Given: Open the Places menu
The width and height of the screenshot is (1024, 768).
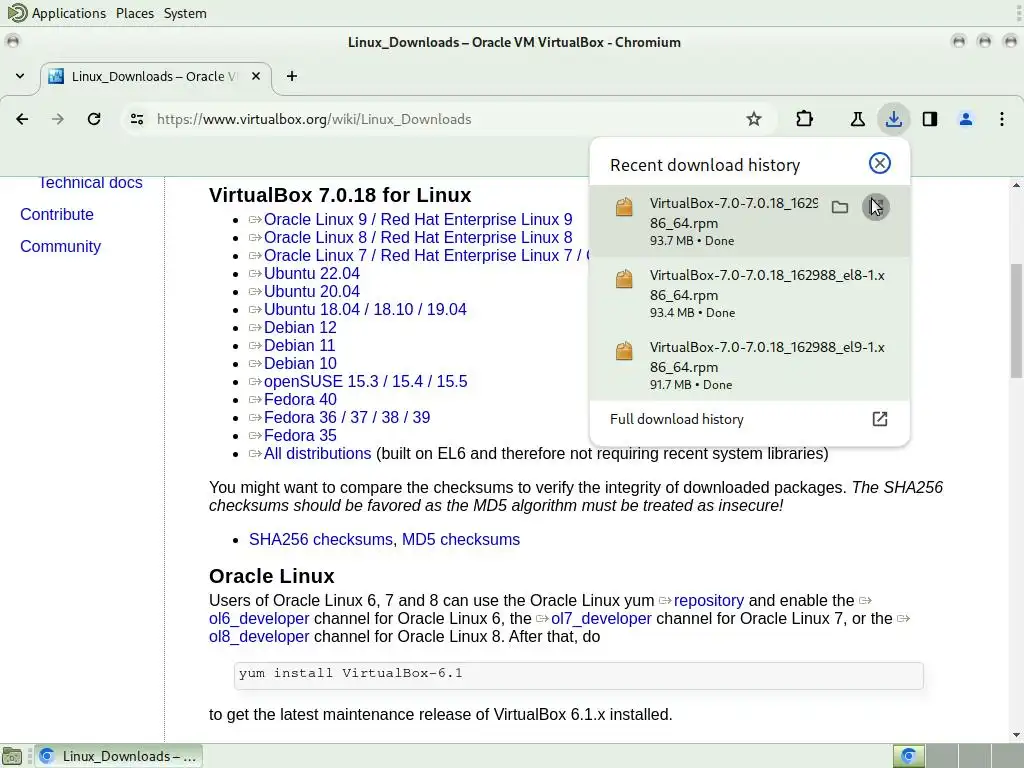Looking at the screenshot, I should point(135,13).
